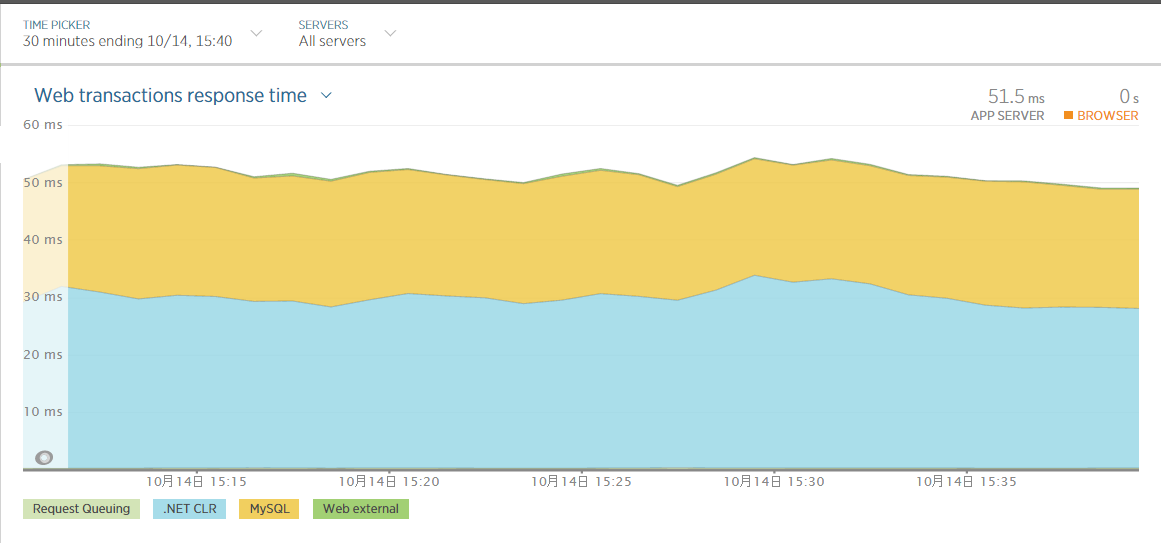
Task: Open the Time Picker dropdown
Action: pyautogui.click(x=256, y=33)
